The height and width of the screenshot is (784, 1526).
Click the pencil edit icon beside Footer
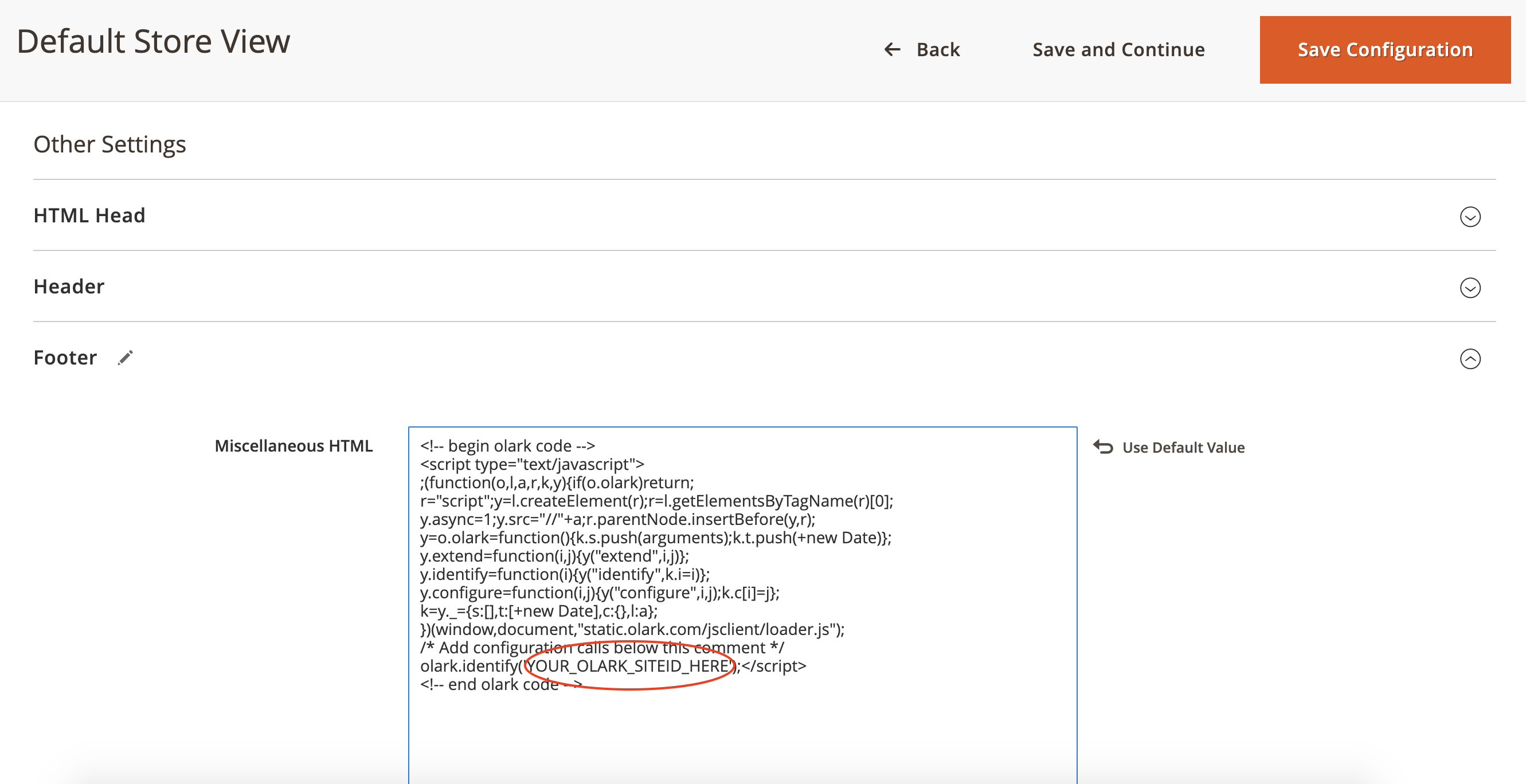pos(125,358)
